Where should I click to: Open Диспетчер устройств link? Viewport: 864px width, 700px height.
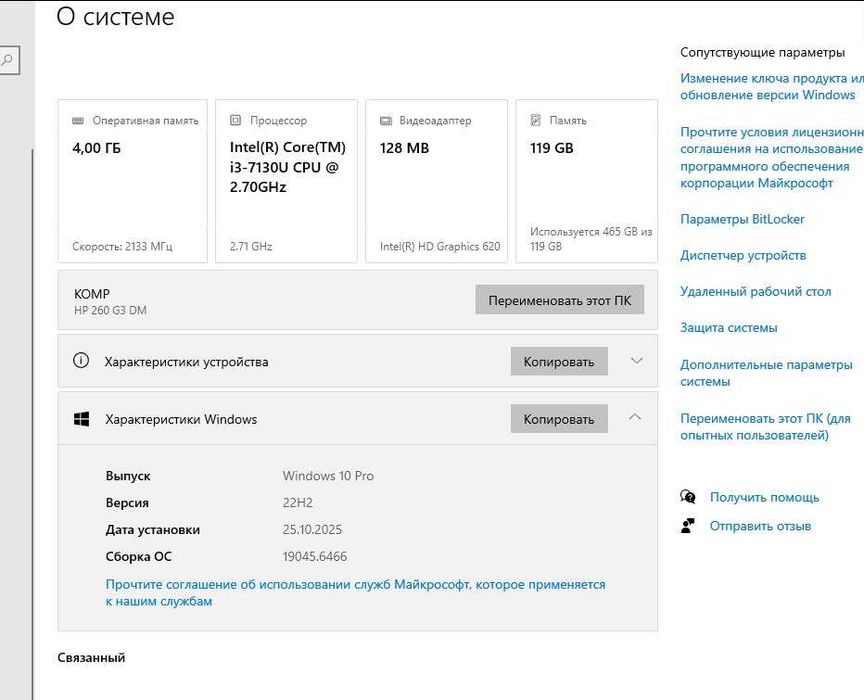(743, 255)
